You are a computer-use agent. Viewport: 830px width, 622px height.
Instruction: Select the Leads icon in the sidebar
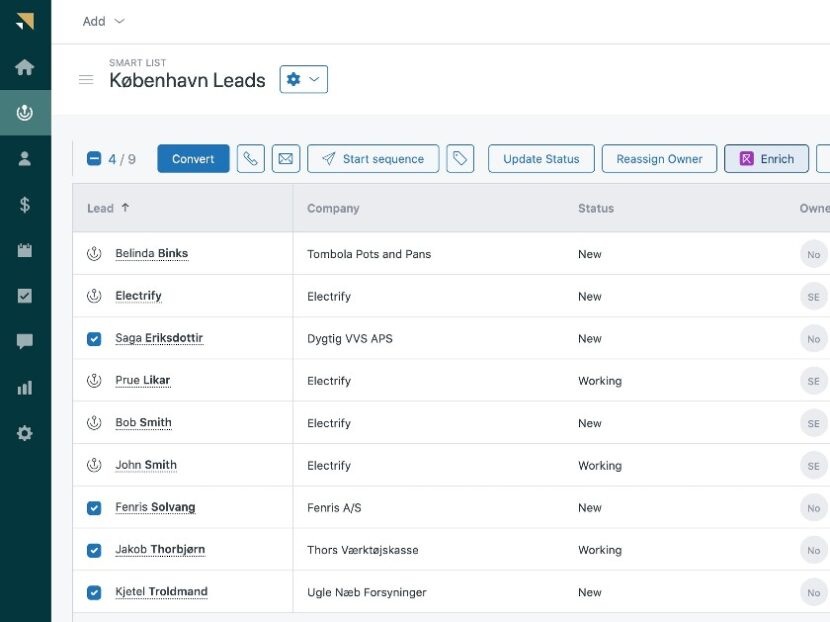pos(25,112)
